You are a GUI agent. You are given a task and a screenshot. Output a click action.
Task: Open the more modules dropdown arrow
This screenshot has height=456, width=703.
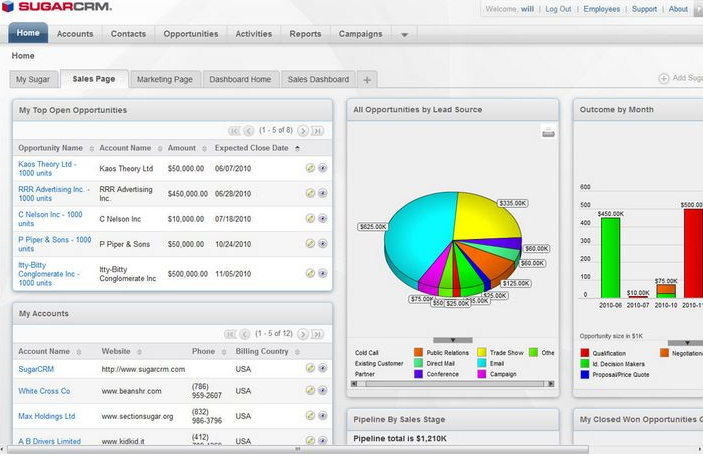click(404, 34)
